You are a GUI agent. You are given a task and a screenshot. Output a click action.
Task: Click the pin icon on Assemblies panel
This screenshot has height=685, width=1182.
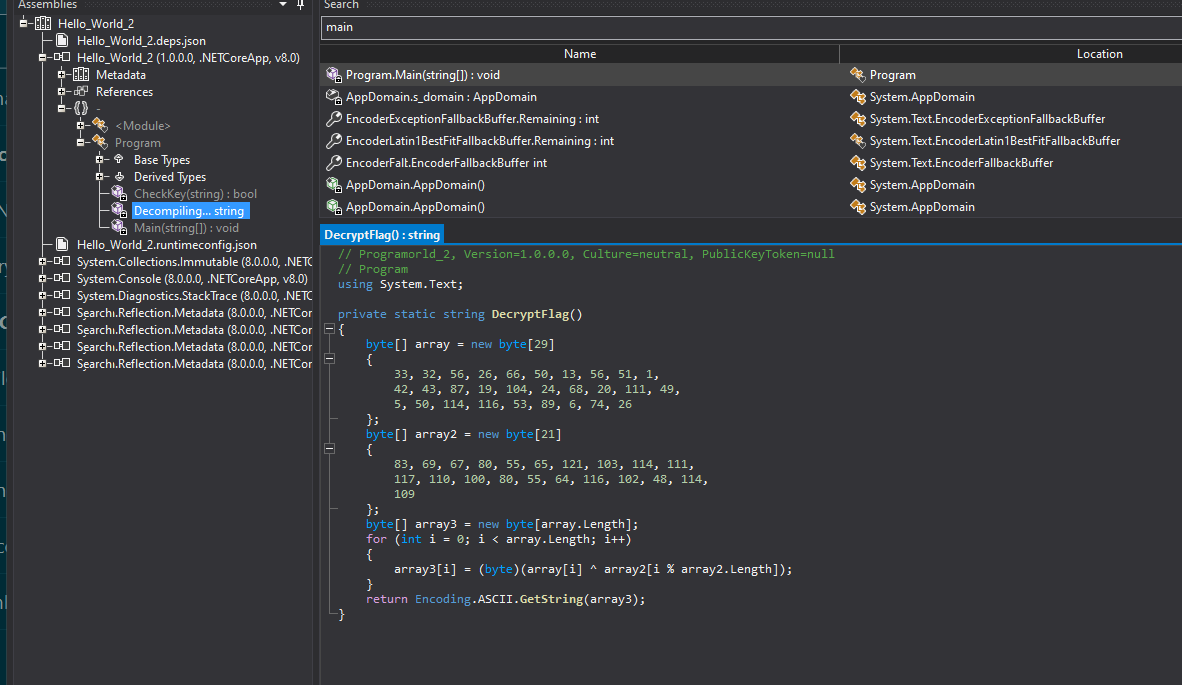click(x=300, y=5)
